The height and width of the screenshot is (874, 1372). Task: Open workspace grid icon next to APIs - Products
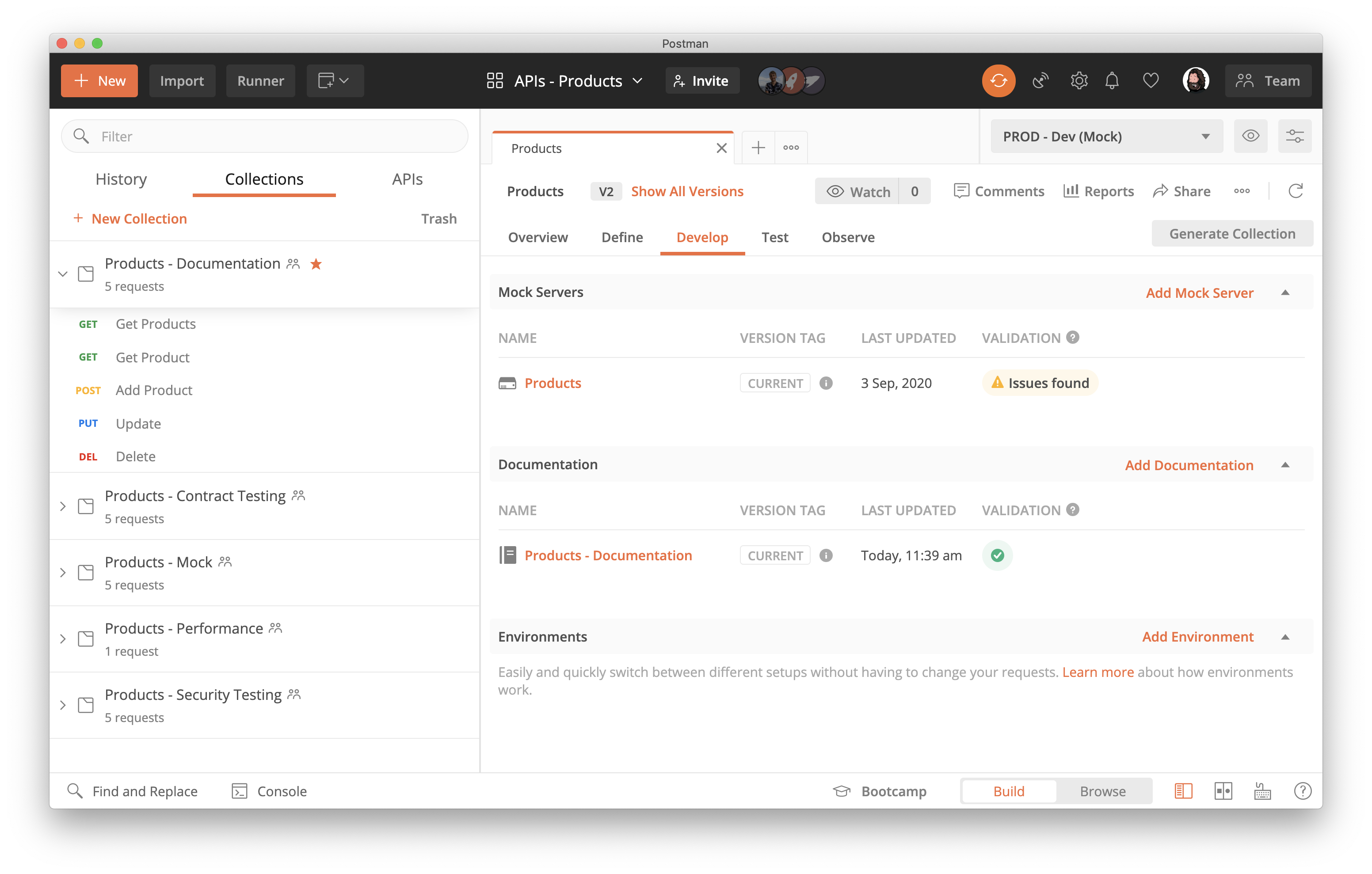[x=495, y=80]
